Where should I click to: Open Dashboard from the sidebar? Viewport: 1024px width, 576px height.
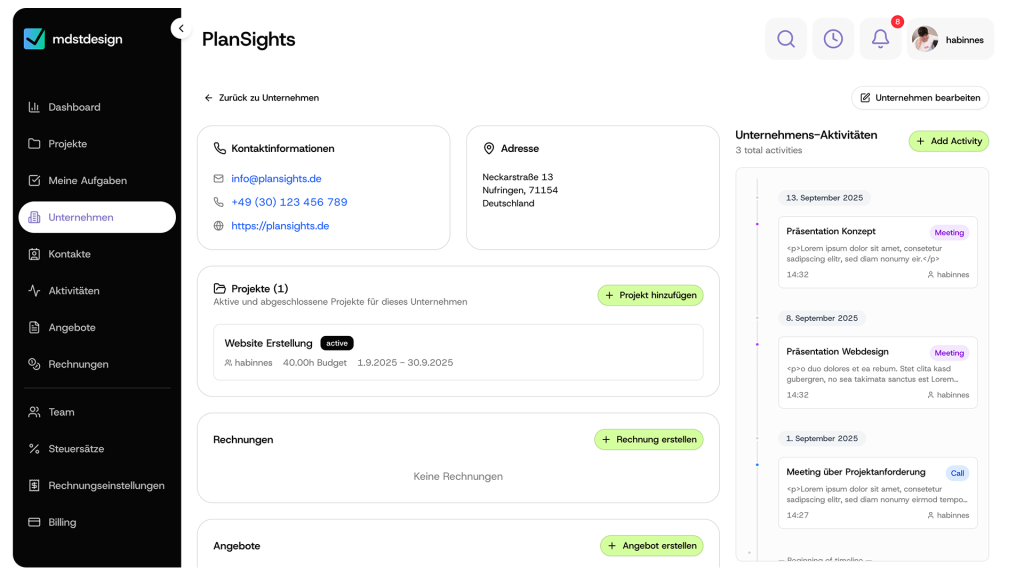point(74,107)
